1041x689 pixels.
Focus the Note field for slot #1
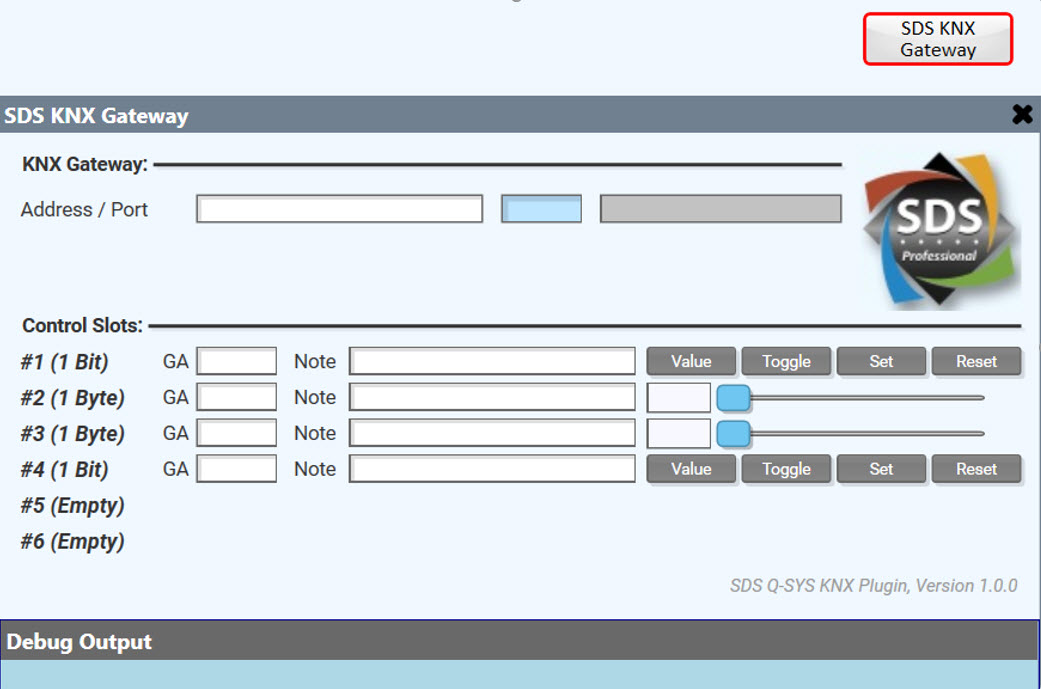click(x=492, y=361)
